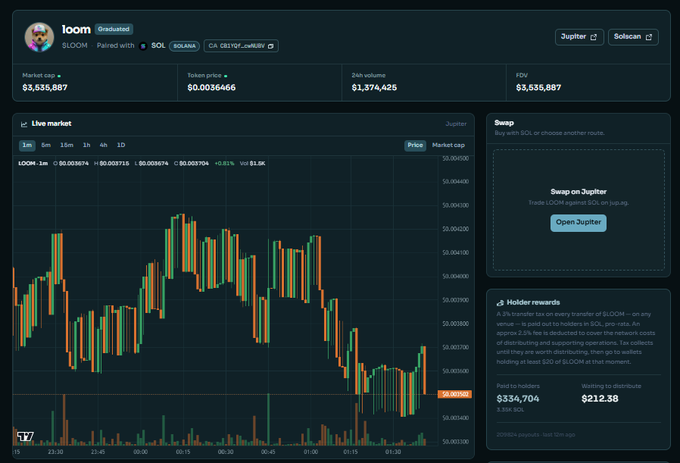Click the Graduated status badge
This screenshot has height=463, width=680.
coord(114,29)
